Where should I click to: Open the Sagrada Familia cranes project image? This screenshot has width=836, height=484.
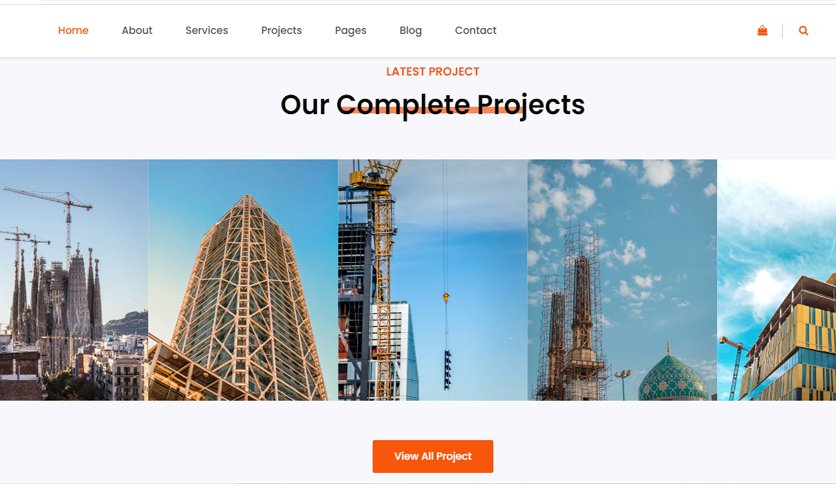[74, 280]
